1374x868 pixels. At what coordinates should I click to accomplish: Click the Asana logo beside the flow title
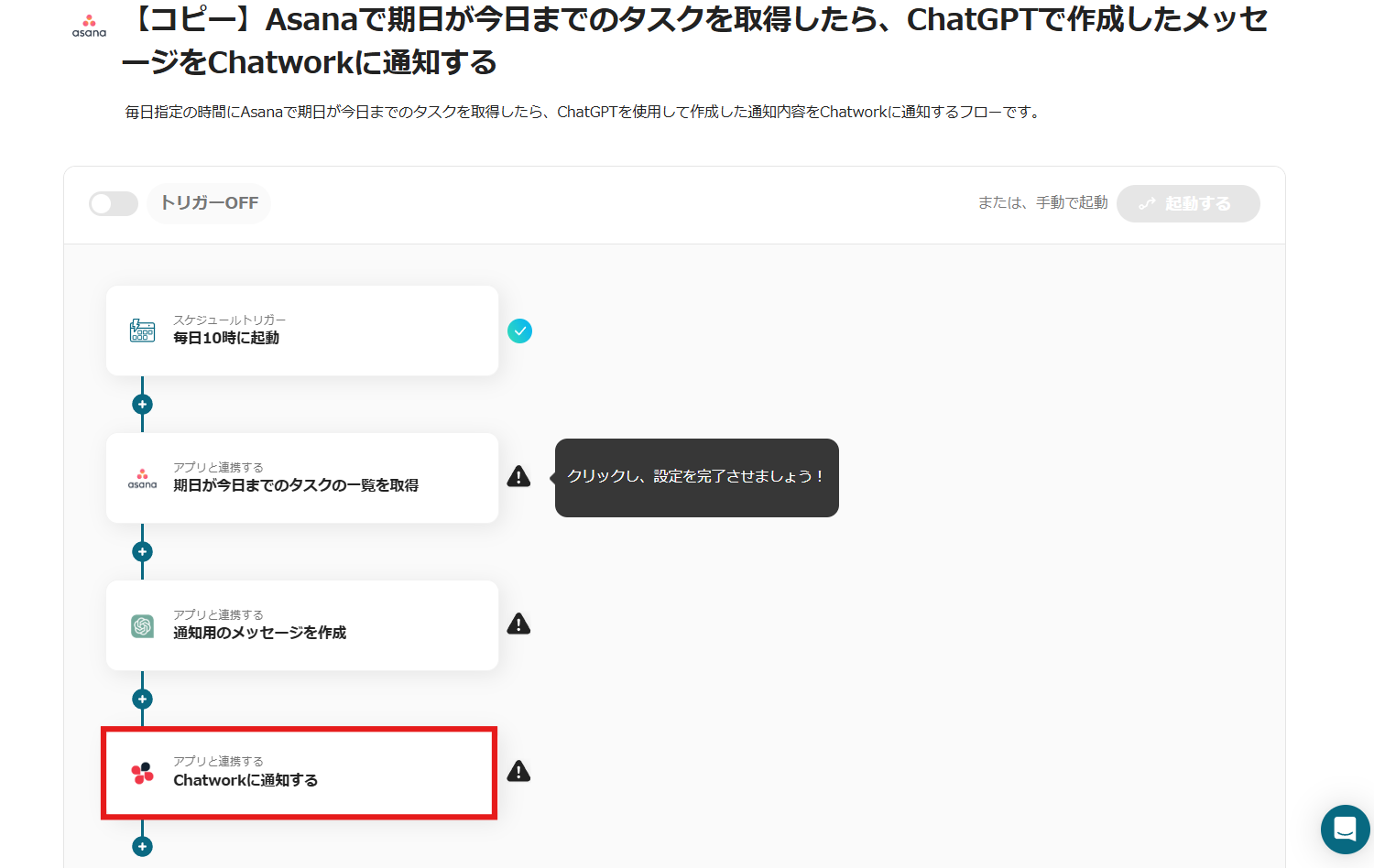tap(89, 26)
